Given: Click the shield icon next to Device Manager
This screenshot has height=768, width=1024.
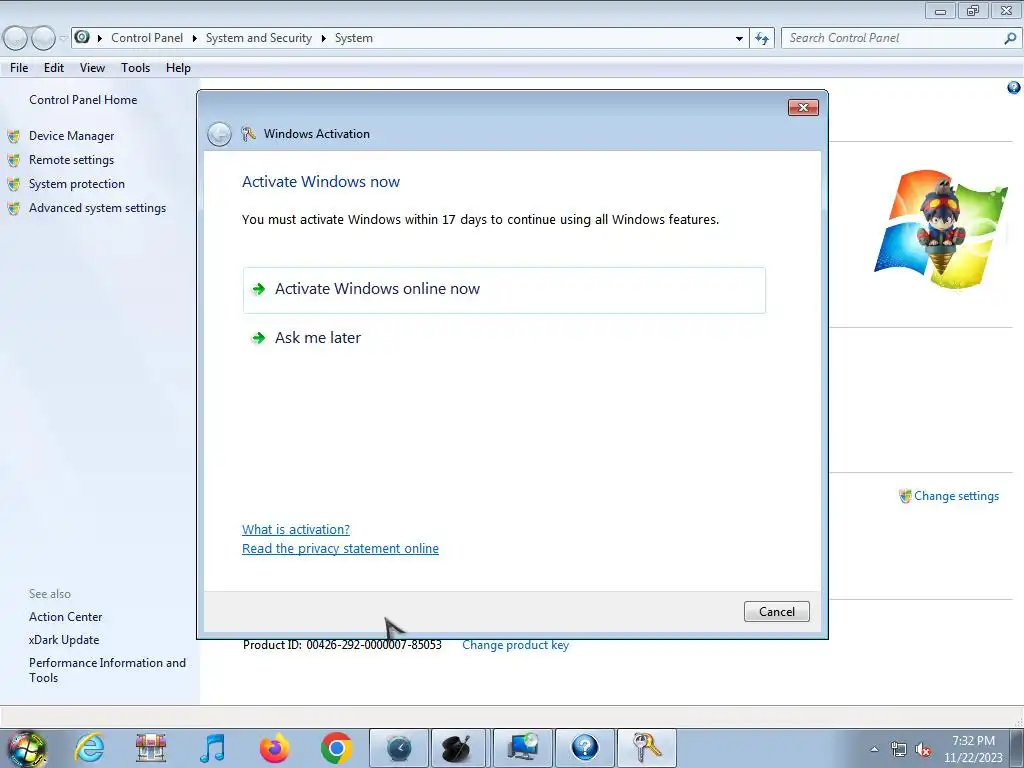Looking at the screenshot, I should [14, 136].
